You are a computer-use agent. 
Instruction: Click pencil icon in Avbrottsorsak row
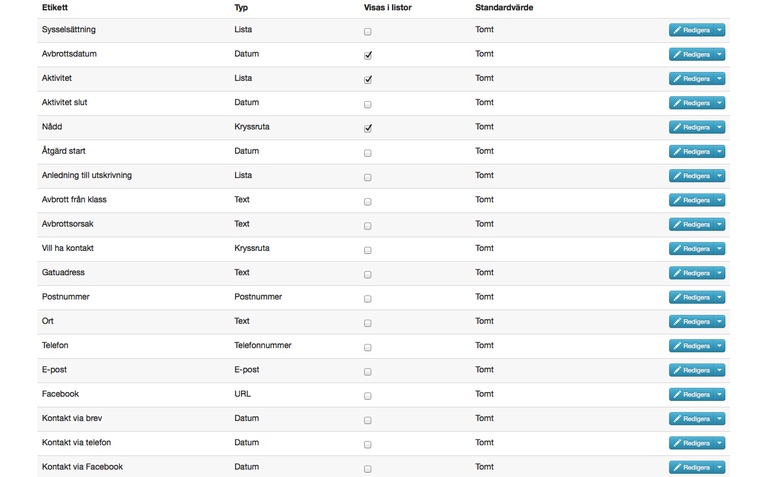[677, 224]
